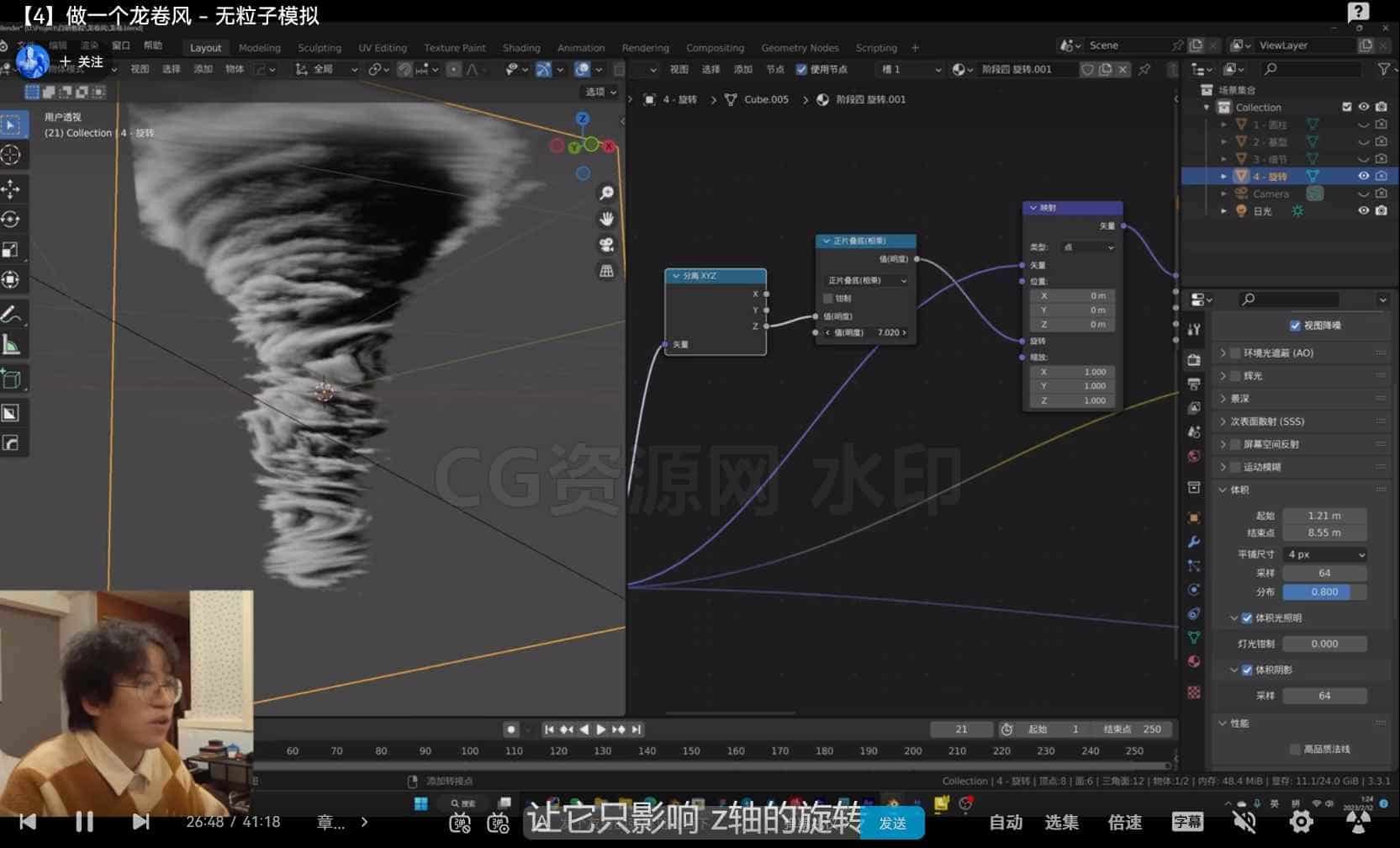Open transform orientation 全局 dropdown
Image resolution: width=1400 pixels, height=848 pixels.
(x=327, y=70)
